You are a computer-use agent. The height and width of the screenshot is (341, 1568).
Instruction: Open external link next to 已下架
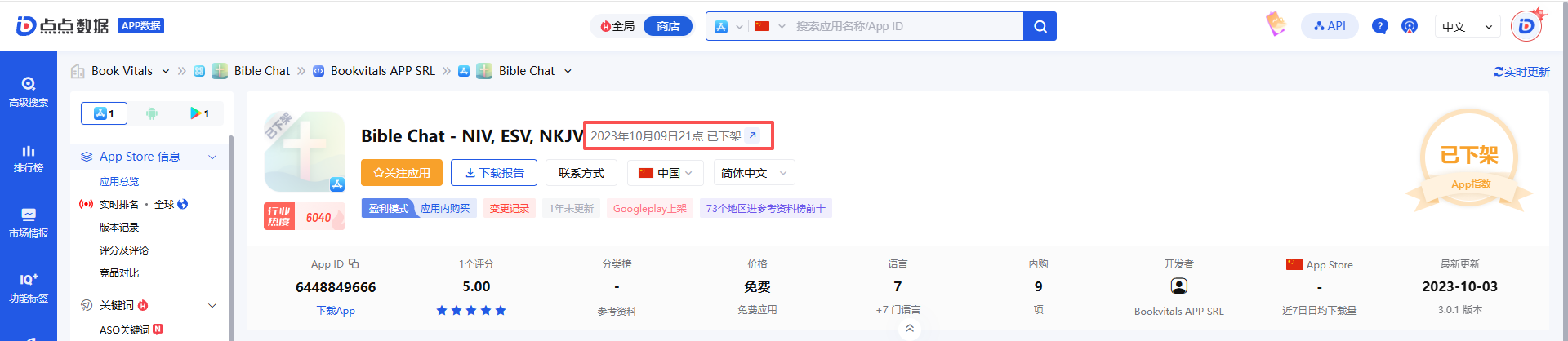pyautogui.click(x=753, y=135)
